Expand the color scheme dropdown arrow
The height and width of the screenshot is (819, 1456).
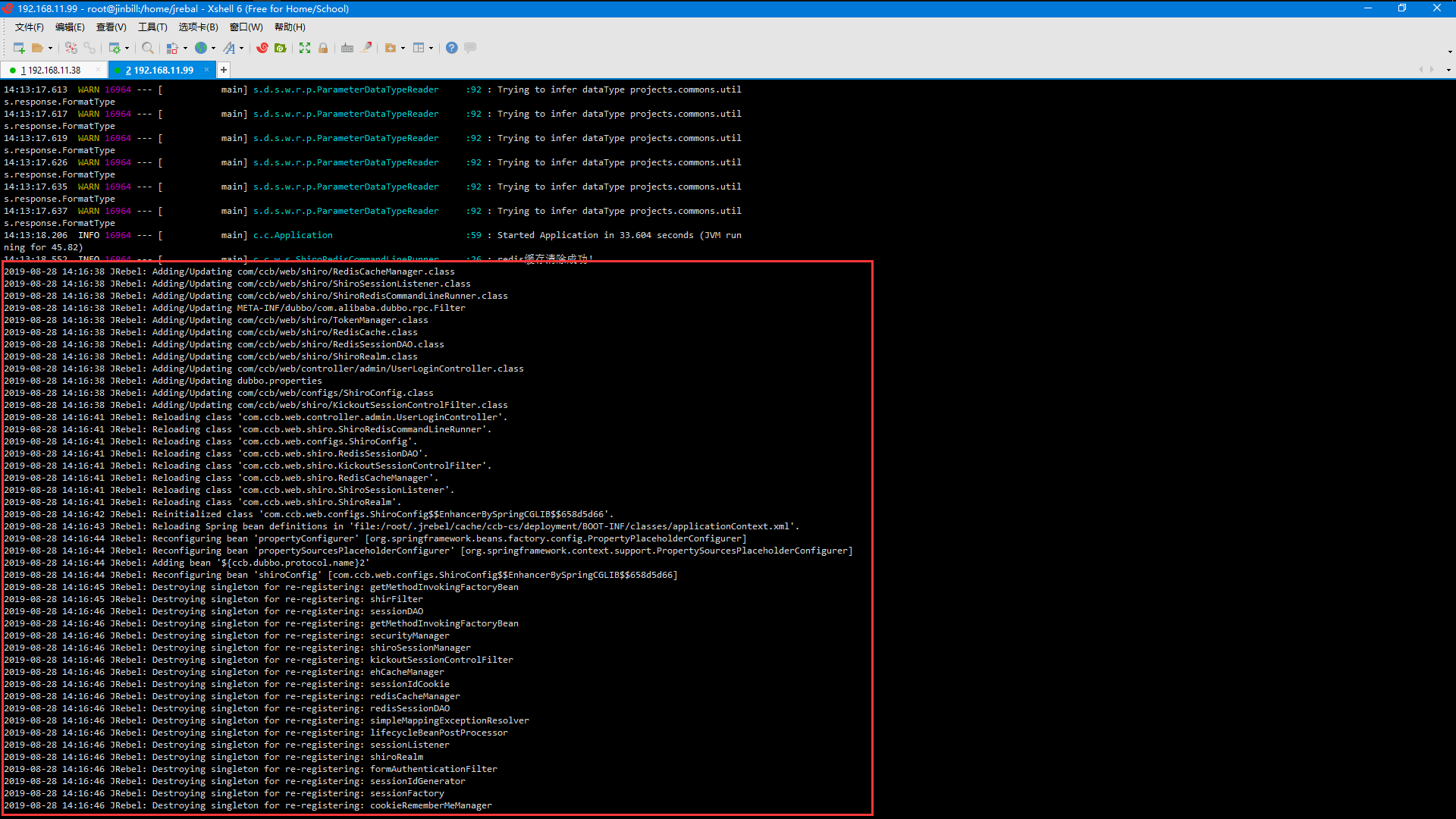tap(185, 48)
